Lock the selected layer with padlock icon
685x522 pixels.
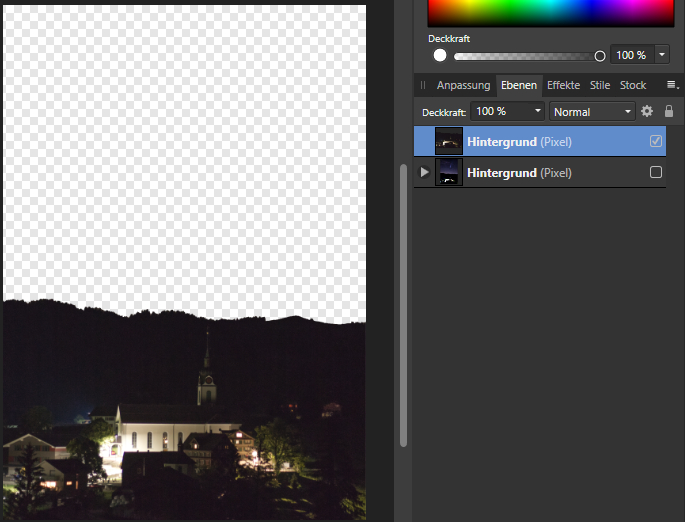point(668,111)
